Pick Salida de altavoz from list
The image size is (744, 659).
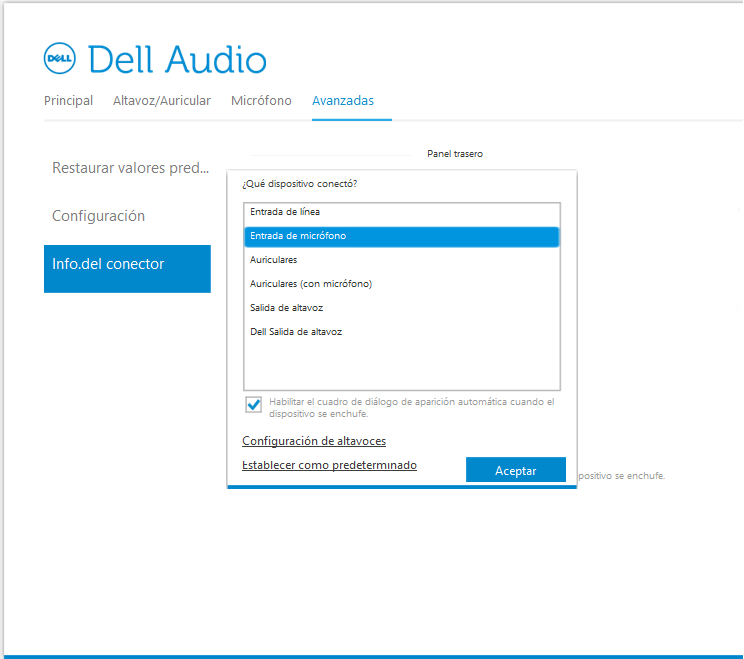tap(402, 308)
